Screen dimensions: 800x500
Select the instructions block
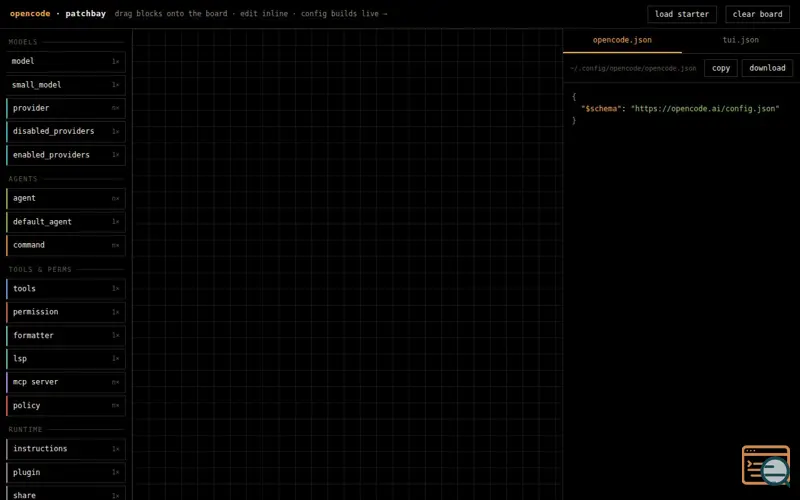(x=66, y=449)
